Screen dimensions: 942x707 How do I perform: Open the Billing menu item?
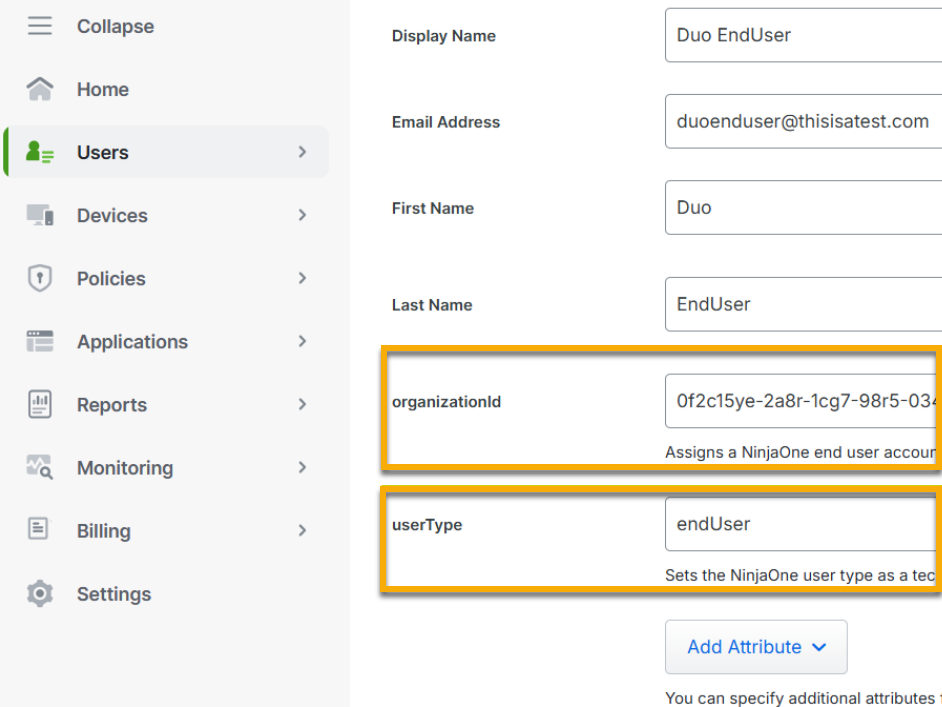click(104, 531)
